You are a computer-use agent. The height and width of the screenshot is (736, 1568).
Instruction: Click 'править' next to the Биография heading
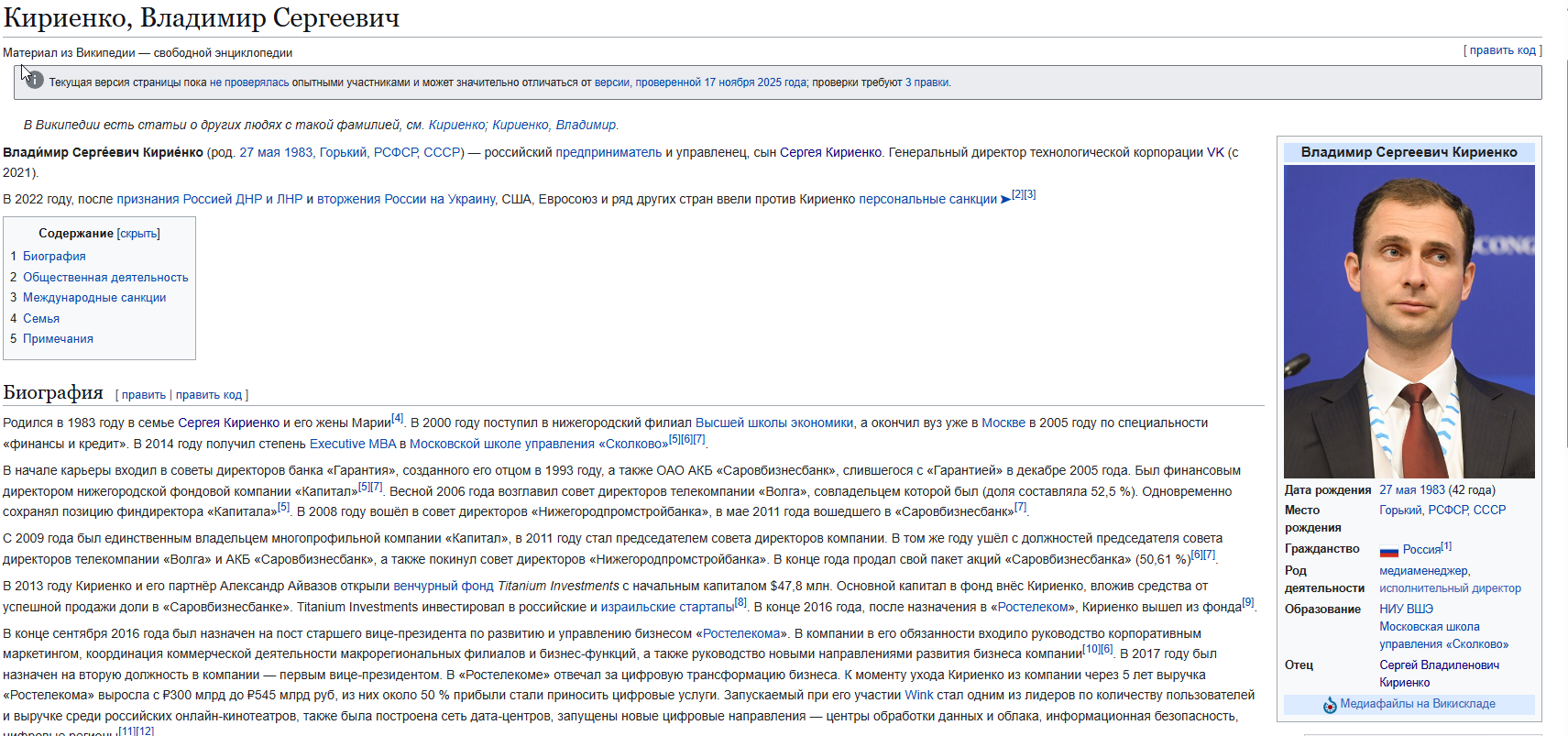tap(144, 395)
